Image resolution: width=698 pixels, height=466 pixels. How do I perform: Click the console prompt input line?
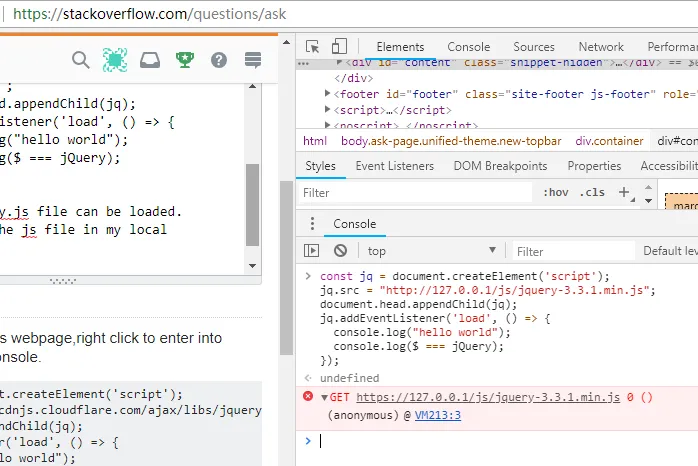tap(507, 441)
